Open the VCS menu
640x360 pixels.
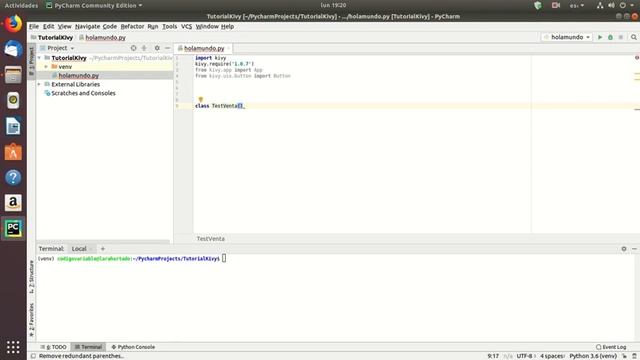point(187,26)
